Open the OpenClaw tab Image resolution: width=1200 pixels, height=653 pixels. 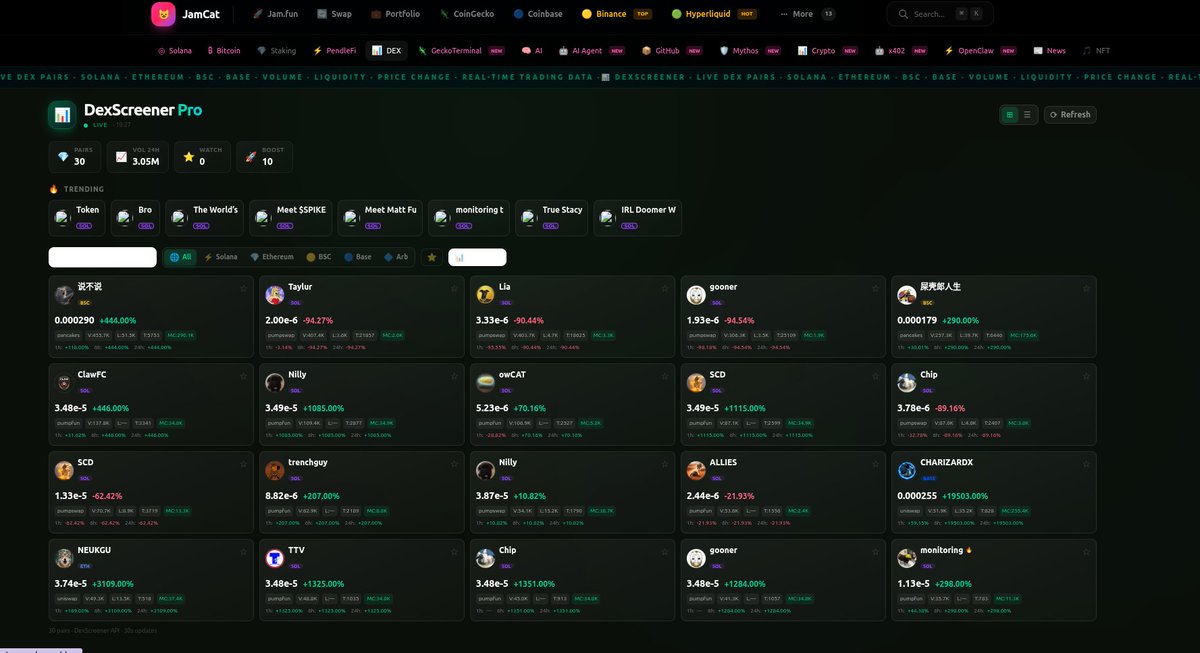click(983, 50)
